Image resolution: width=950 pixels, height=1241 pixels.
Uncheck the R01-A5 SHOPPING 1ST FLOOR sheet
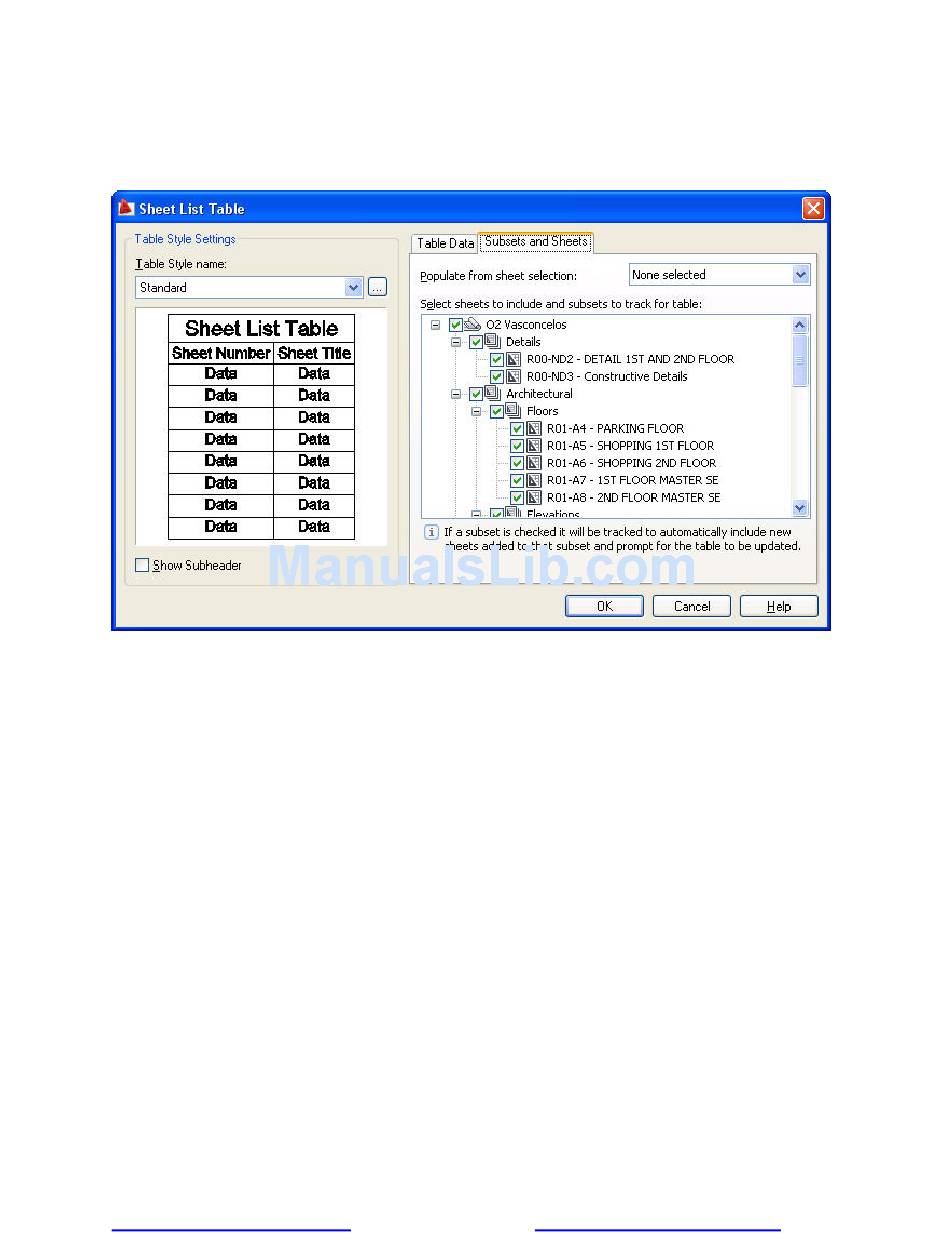point(517,446)
